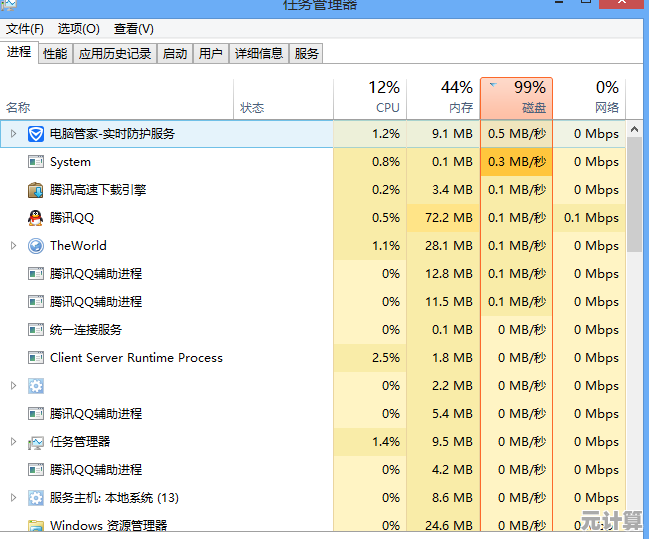Click the 0.1 Mbps network cell

click(x=589, y=218)
